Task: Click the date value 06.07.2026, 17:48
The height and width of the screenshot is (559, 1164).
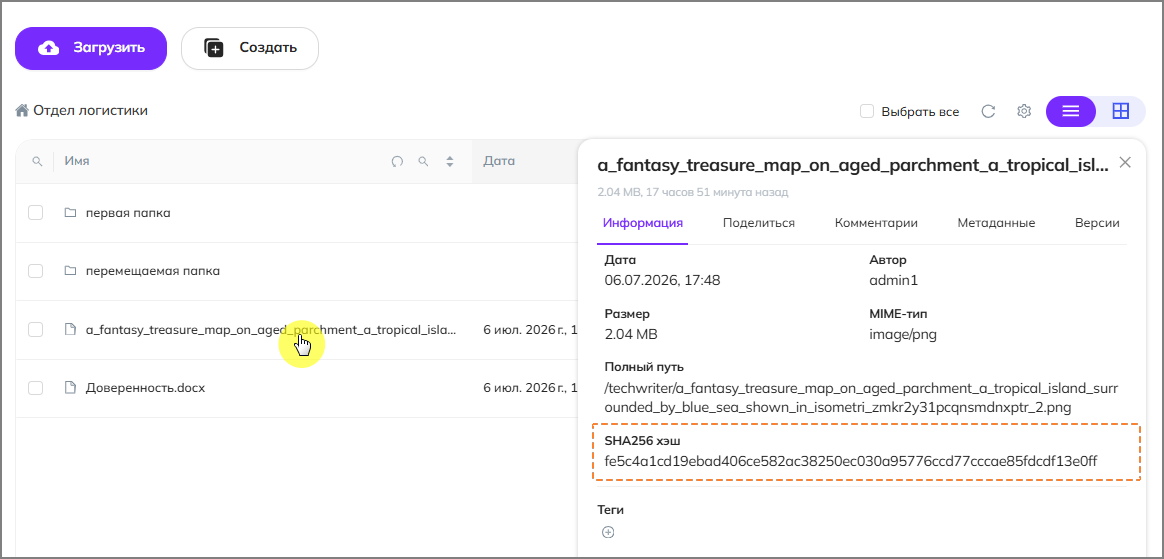Action: 662,281
